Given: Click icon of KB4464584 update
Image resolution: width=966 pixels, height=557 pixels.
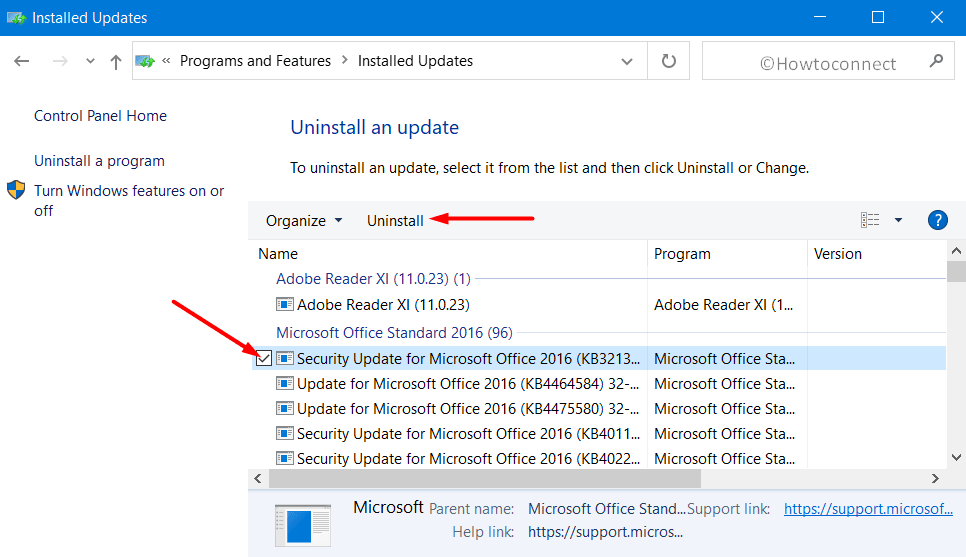Looking at the screenshot, I should 284,383.
